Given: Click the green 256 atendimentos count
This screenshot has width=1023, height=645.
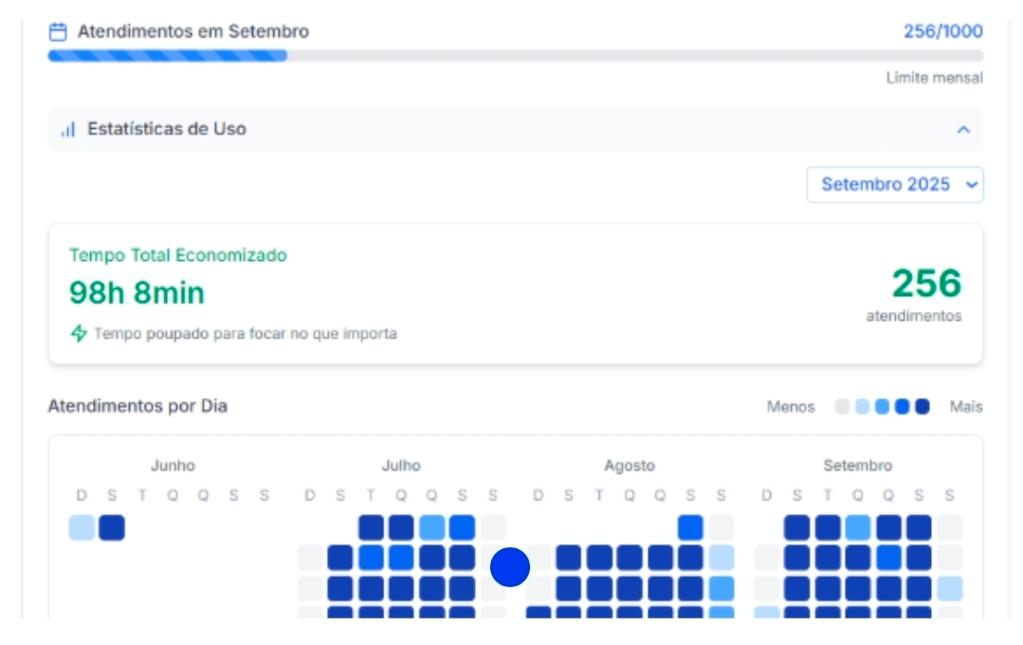Looking at the screenshot, I should point(926,284).
